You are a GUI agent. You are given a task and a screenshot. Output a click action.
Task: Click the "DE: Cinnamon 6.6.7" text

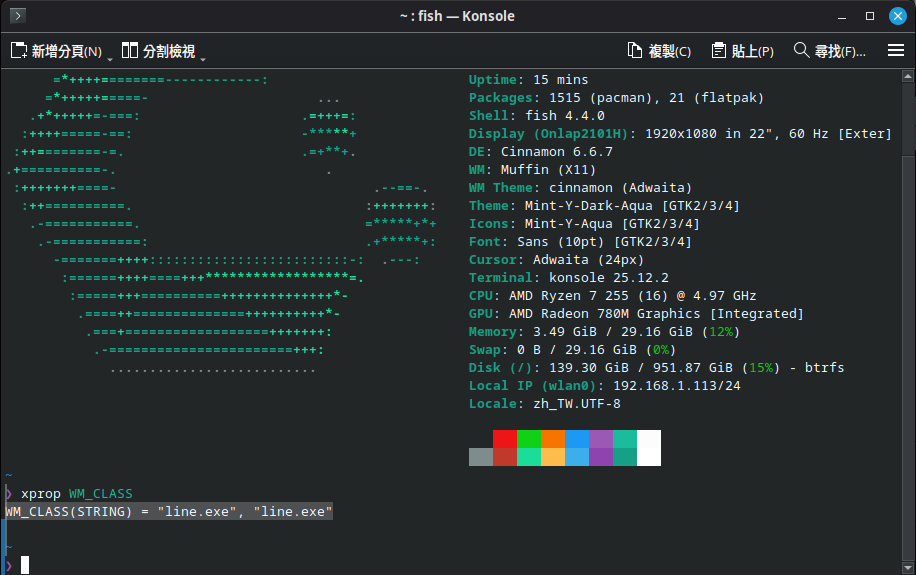pos(540,152)
